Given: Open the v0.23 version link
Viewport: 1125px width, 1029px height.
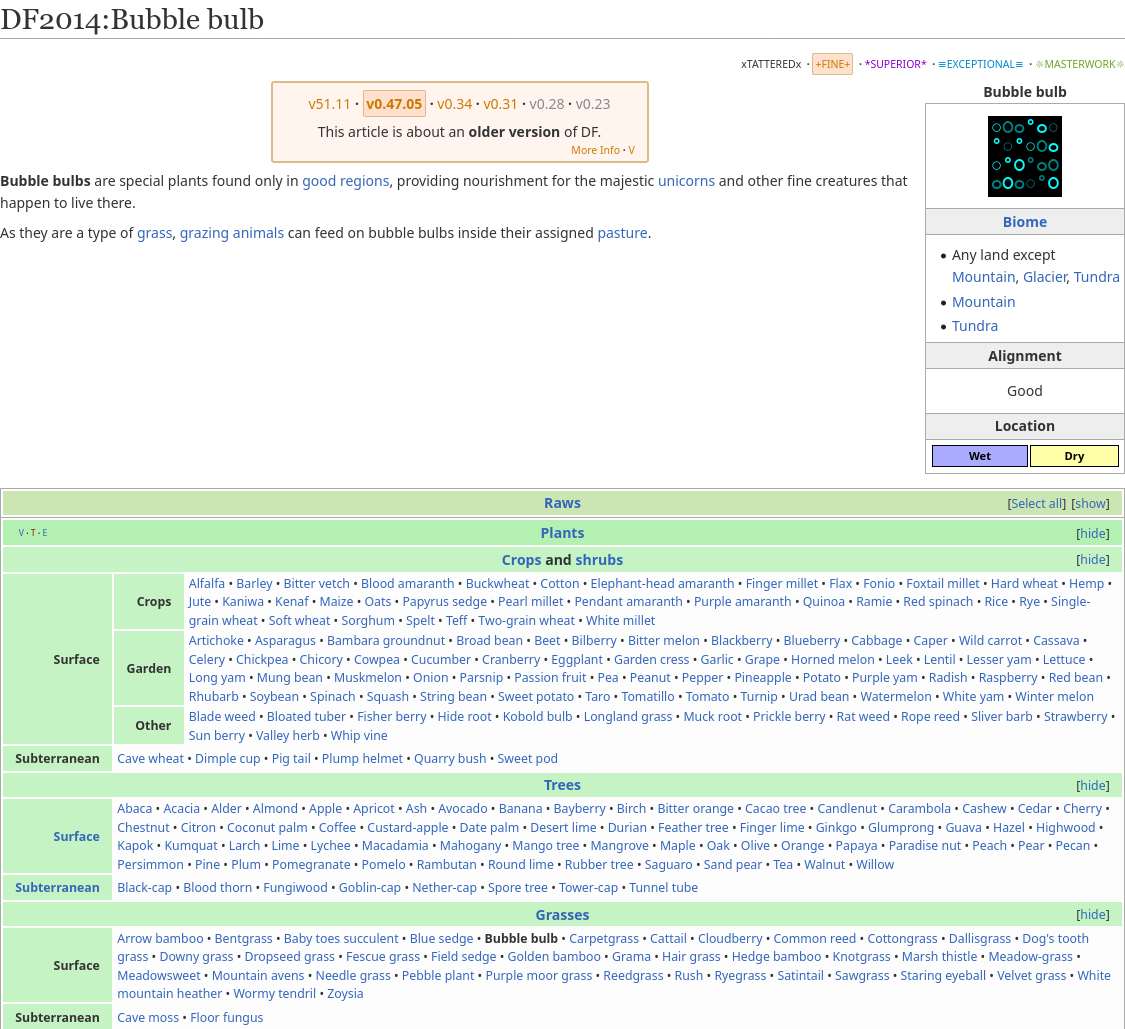Looking at the screenshot, I should 593,104.
